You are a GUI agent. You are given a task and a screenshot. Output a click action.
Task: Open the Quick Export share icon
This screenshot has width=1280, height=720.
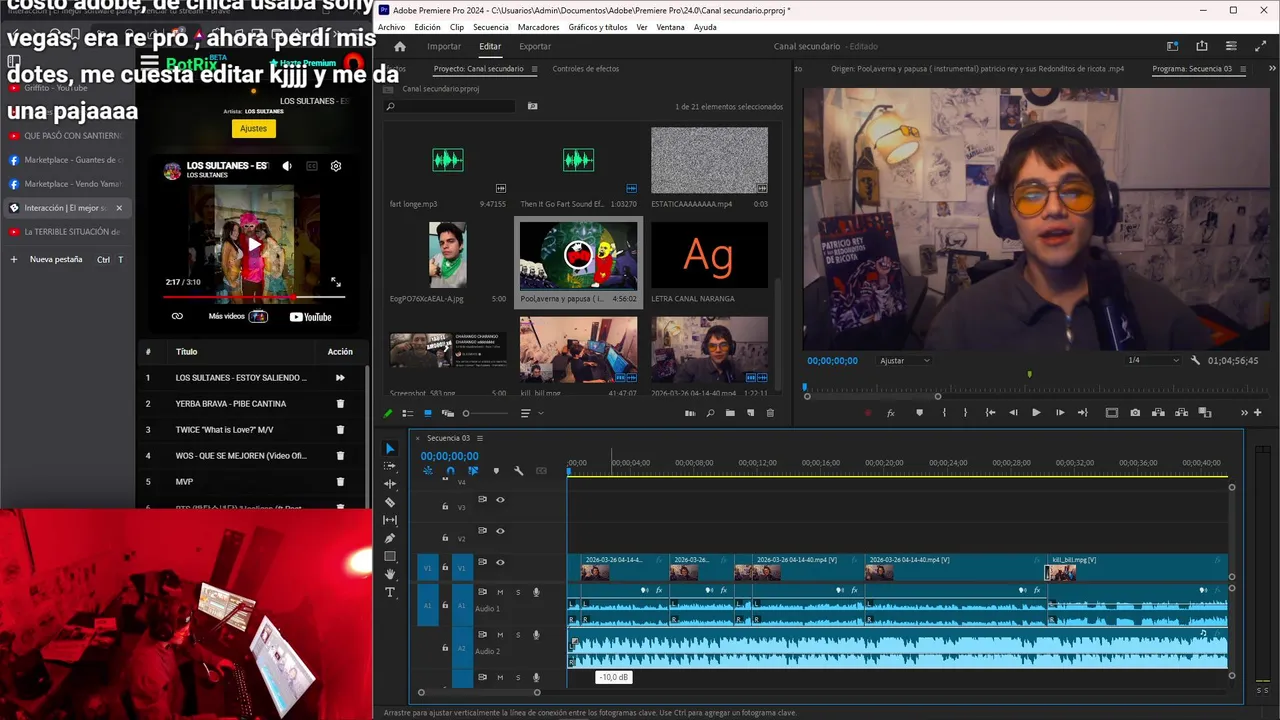(x=1202, y=46)
